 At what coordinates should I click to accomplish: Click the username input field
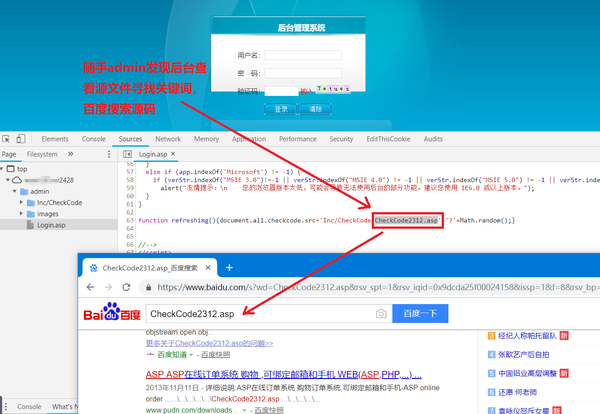click(x=303, y=55)
